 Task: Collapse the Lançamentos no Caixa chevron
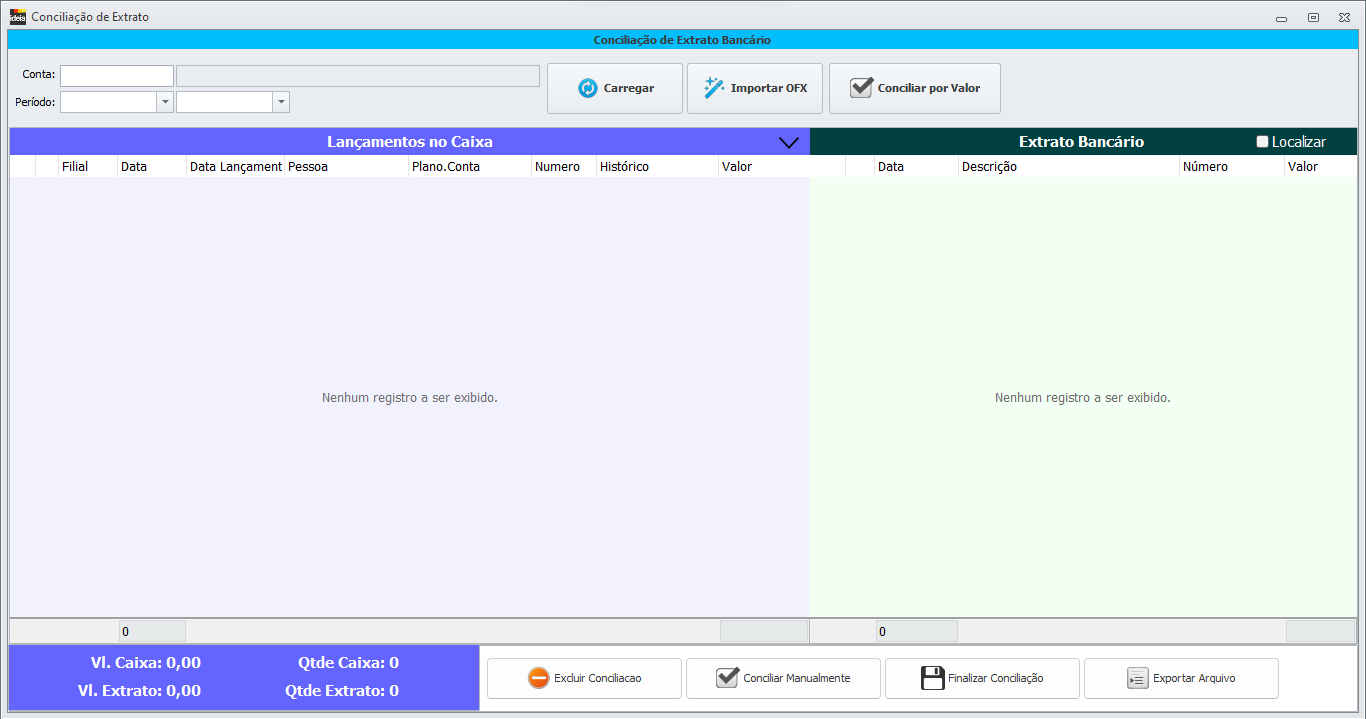pos(788,143)
